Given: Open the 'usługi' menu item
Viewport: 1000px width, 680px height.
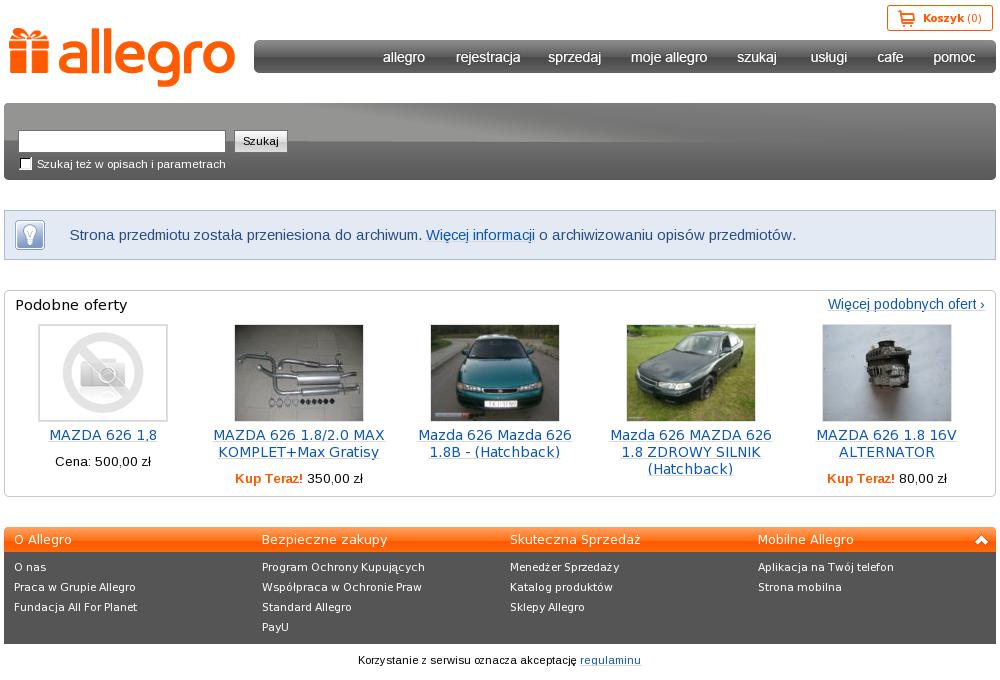Looking at the screenshot, I should (828, 57).
